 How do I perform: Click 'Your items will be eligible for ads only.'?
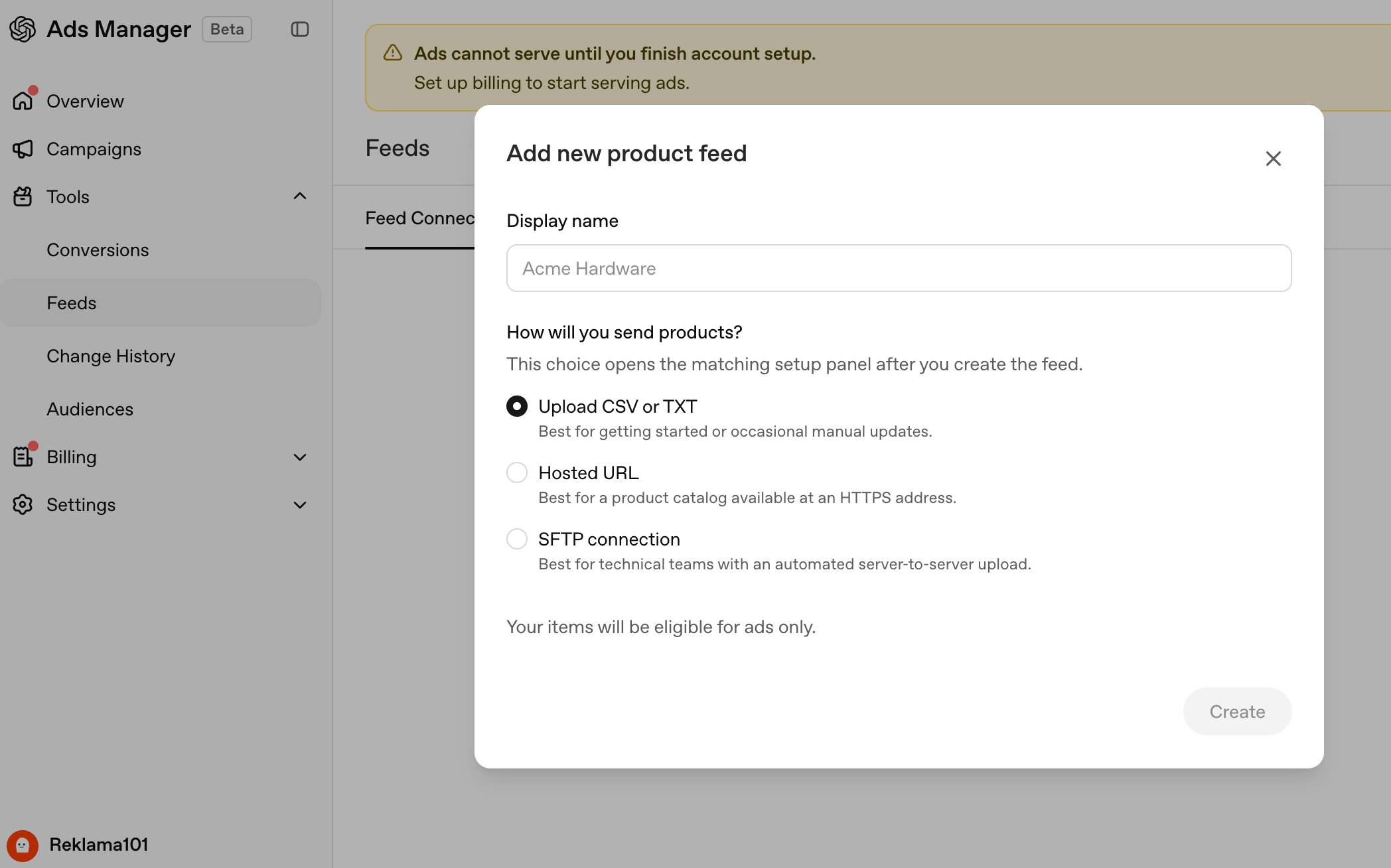[x=661, y=627]
